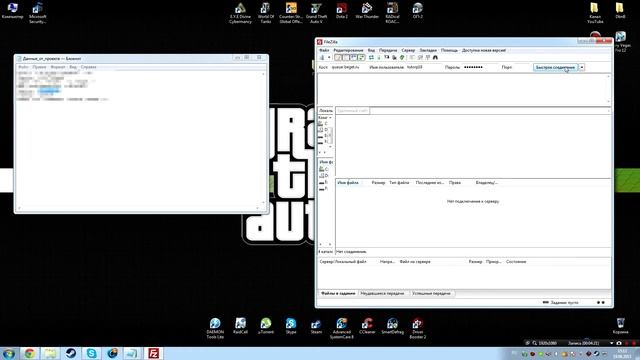Open the Файл menu in Notepad window

pos(23,67)
